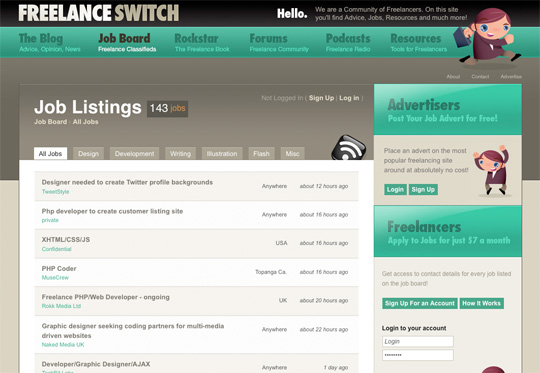Click 'Topanga Ca.' location text
The height and width of the screenshot is (373, 540).
coord(271,272)
